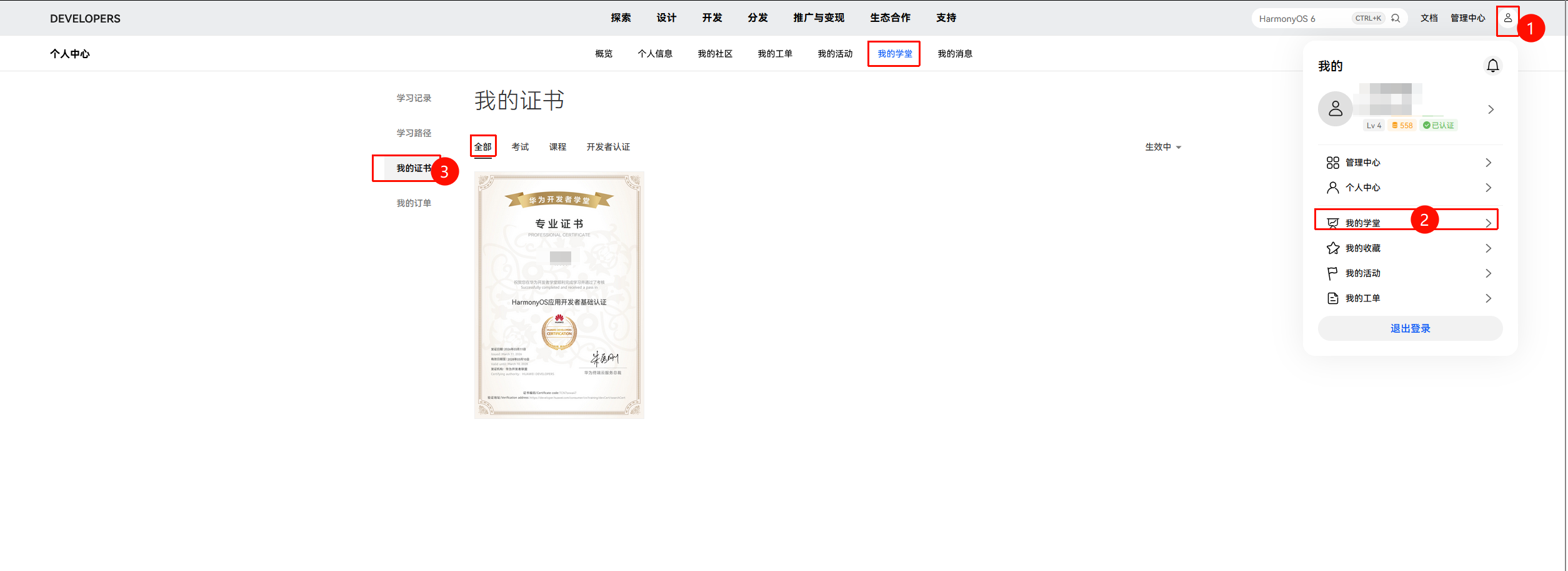
Task: Open the 支持 top menu
Action: pyautogui.click(x=946, y=18)
